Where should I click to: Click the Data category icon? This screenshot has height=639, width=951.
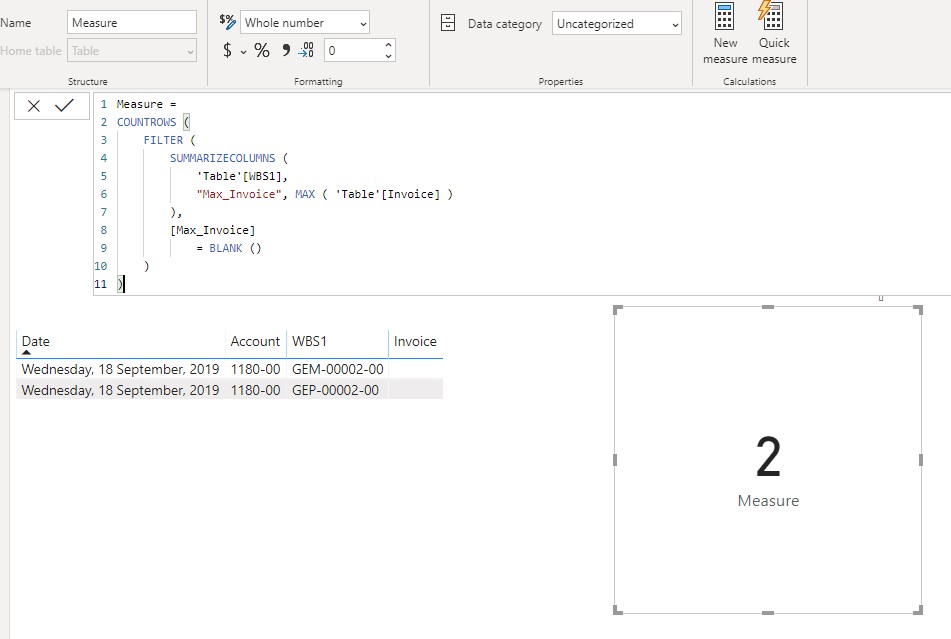coord(448,23)
